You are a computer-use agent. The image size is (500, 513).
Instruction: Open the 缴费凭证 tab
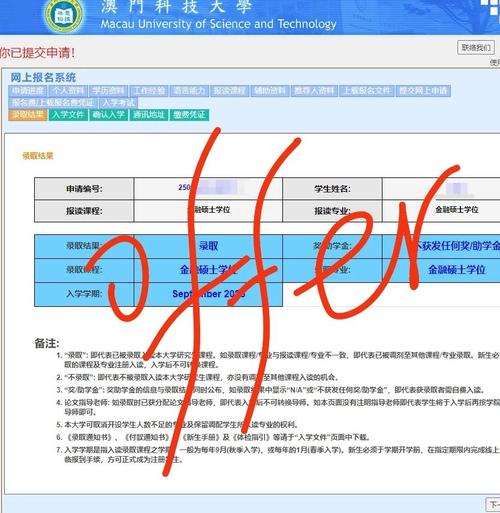point(189,115)
